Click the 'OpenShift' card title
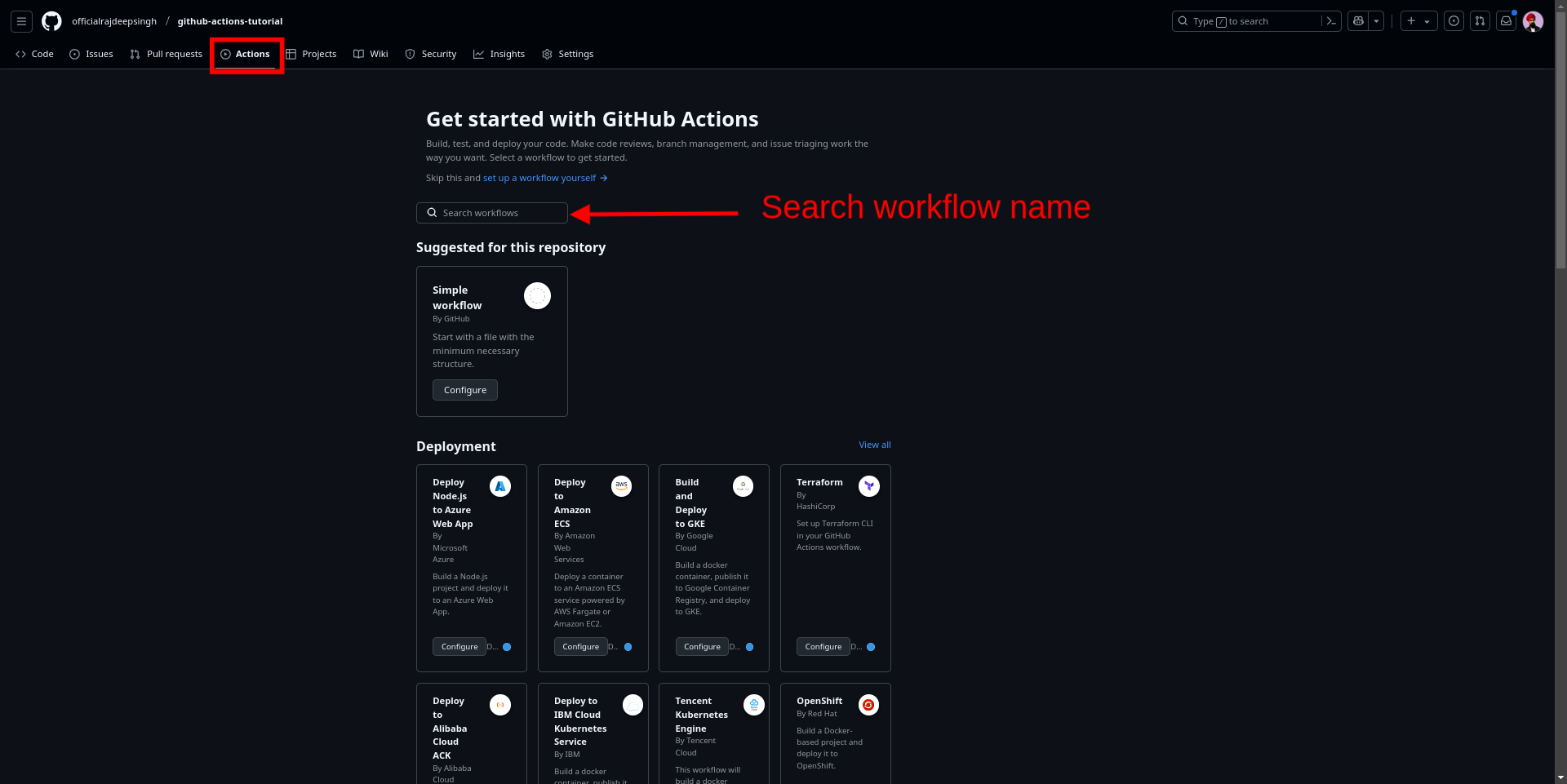The image size is (1567, 784). pos(819,701)
